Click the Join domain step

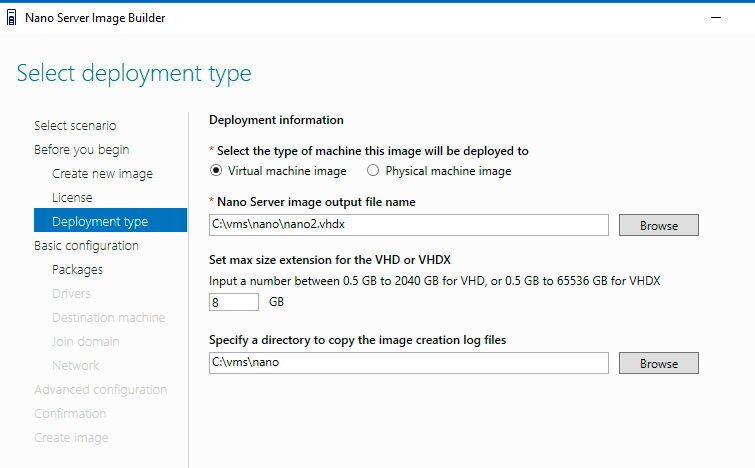[x=86, y=341]
